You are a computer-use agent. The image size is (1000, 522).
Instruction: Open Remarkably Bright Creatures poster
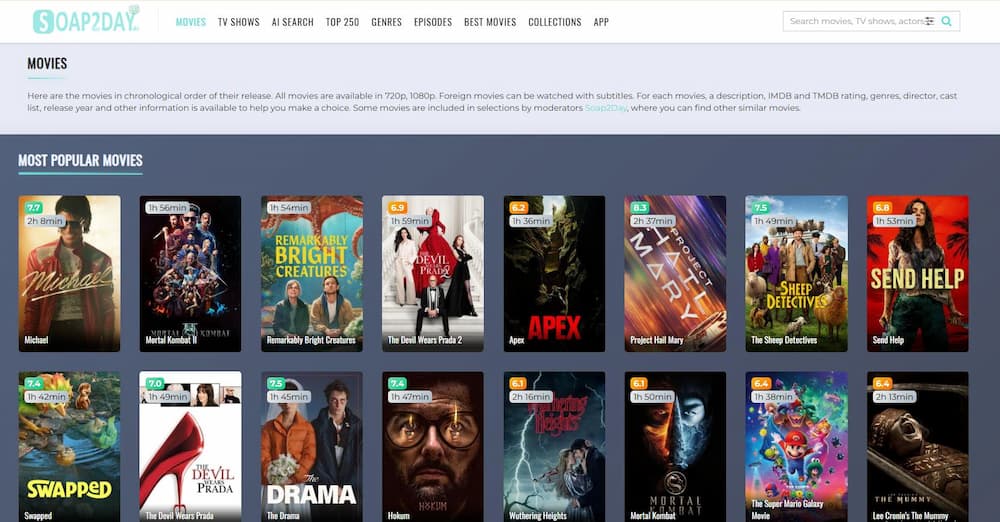click(312, 274)
